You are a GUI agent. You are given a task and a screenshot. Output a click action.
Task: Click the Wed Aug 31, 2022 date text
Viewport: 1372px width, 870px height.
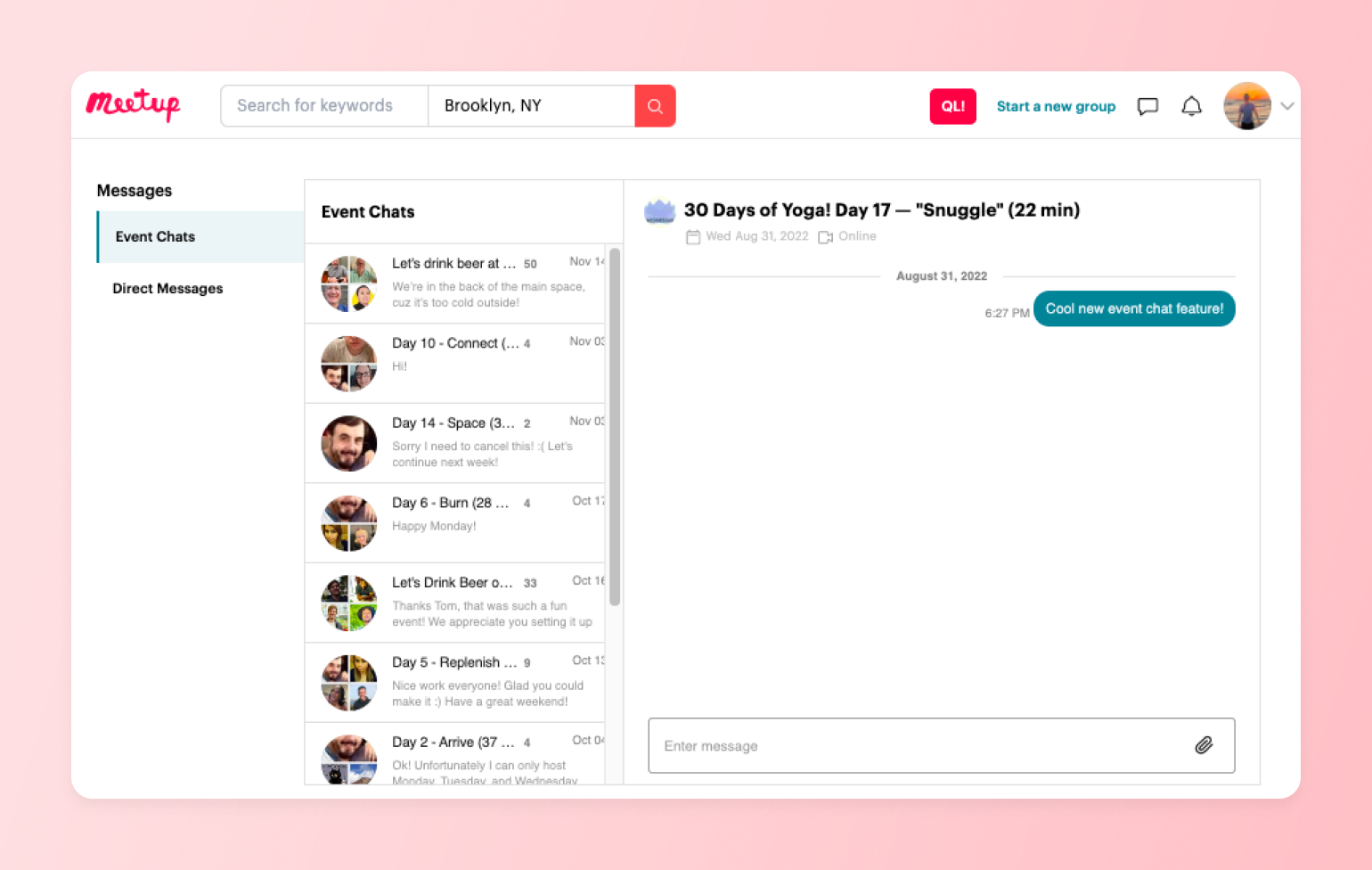(x=757, y=236)
